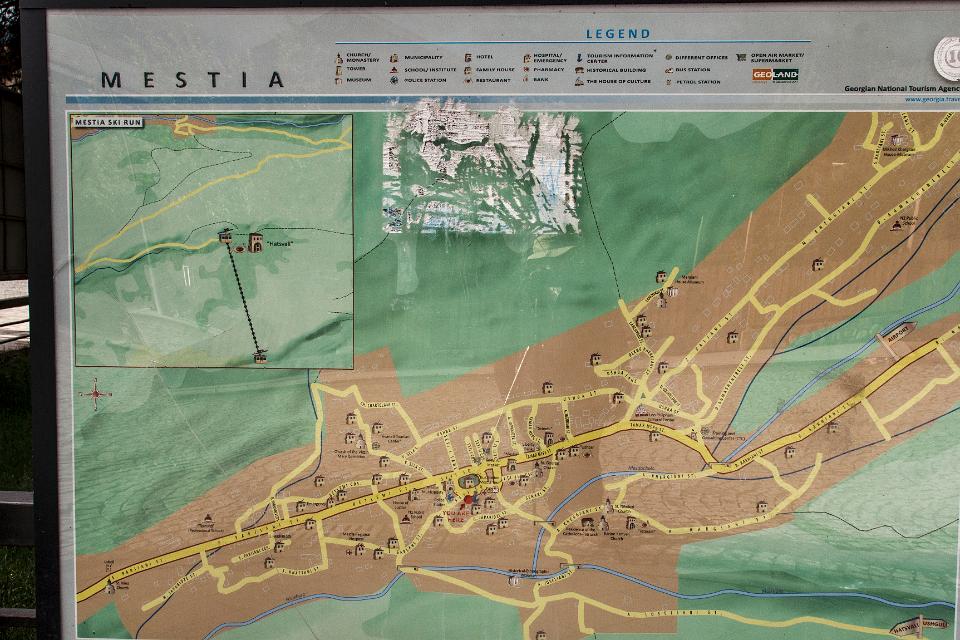Click the Petrol Station legend icon
The height and width of the screenshot is (640, 960).
click(x=669, y=81)
